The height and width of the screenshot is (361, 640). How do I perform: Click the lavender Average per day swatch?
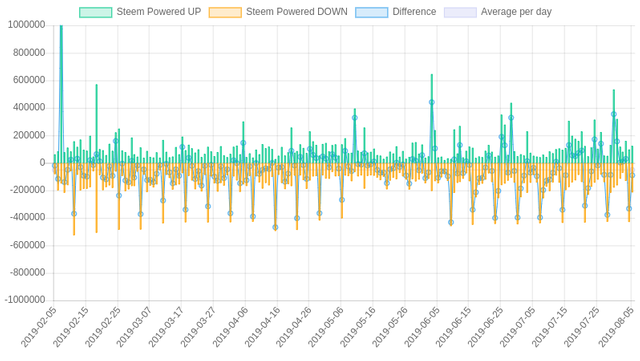click(x=460, y=12)
